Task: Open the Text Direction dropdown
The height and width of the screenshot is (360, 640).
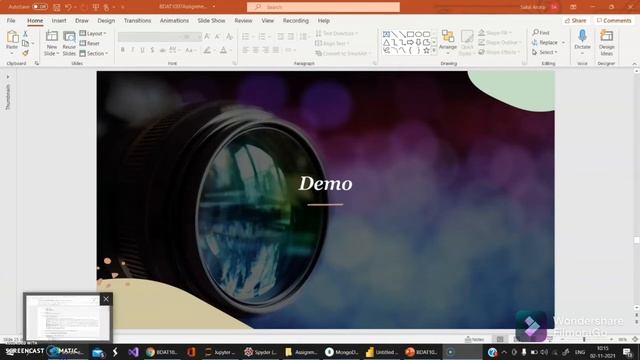Action: tap(337, 33)
